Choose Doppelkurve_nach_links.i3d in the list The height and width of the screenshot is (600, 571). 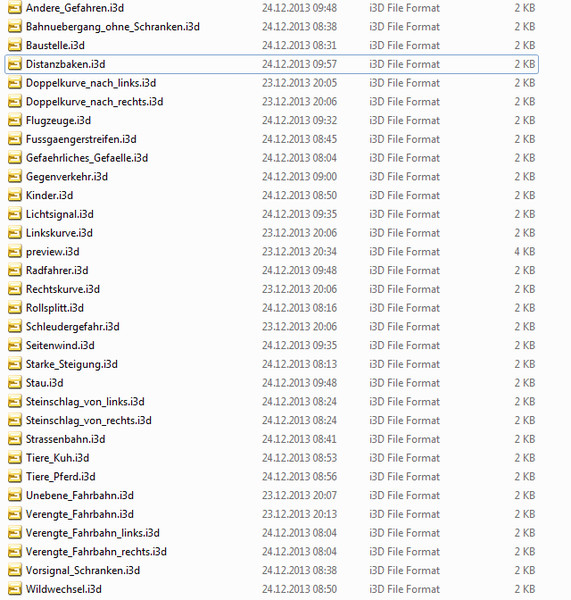tap(91, 83)
